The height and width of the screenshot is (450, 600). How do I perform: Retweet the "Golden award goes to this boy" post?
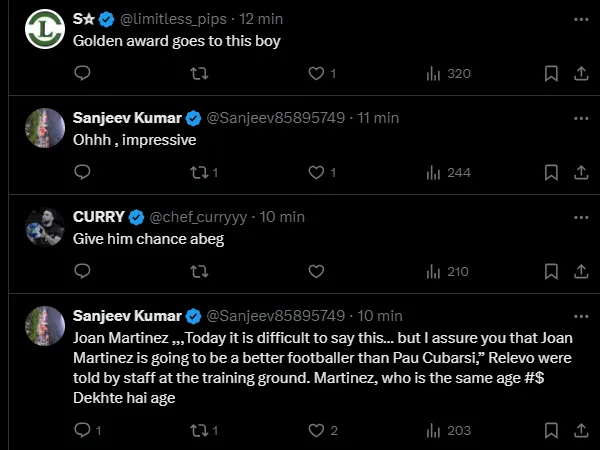point(200,73)
